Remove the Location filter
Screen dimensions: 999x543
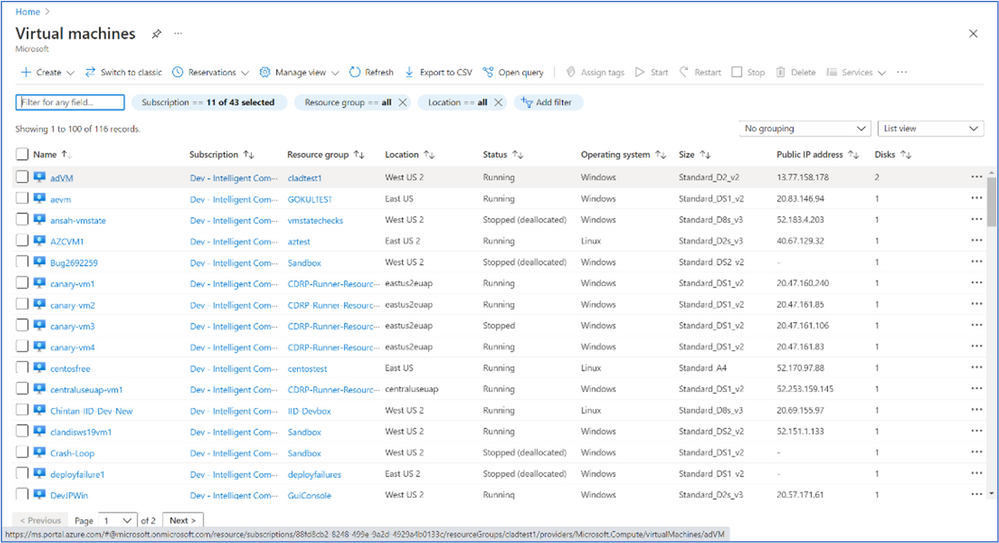pos(498,102)
